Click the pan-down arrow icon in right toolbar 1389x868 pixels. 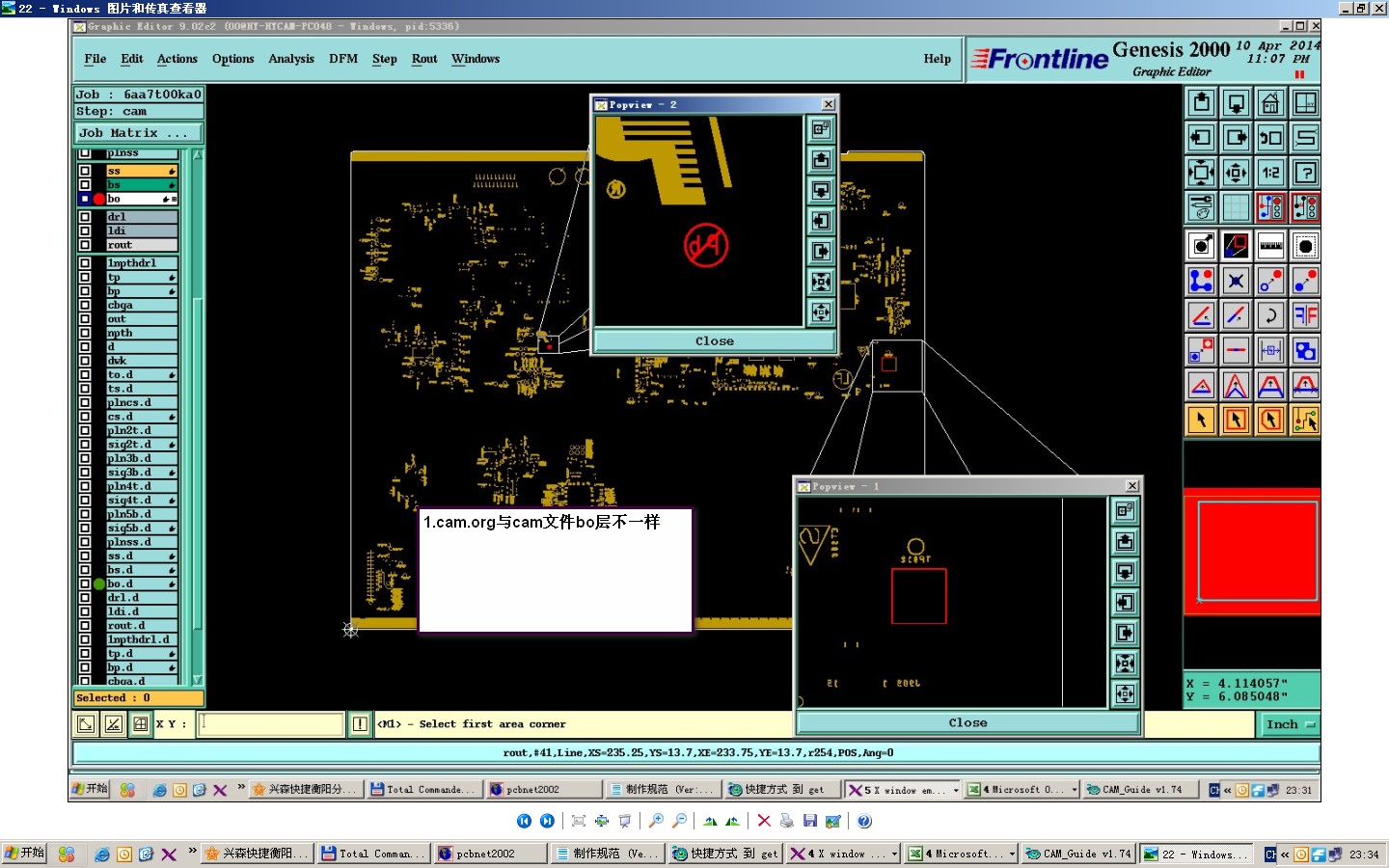[1236, 103]
